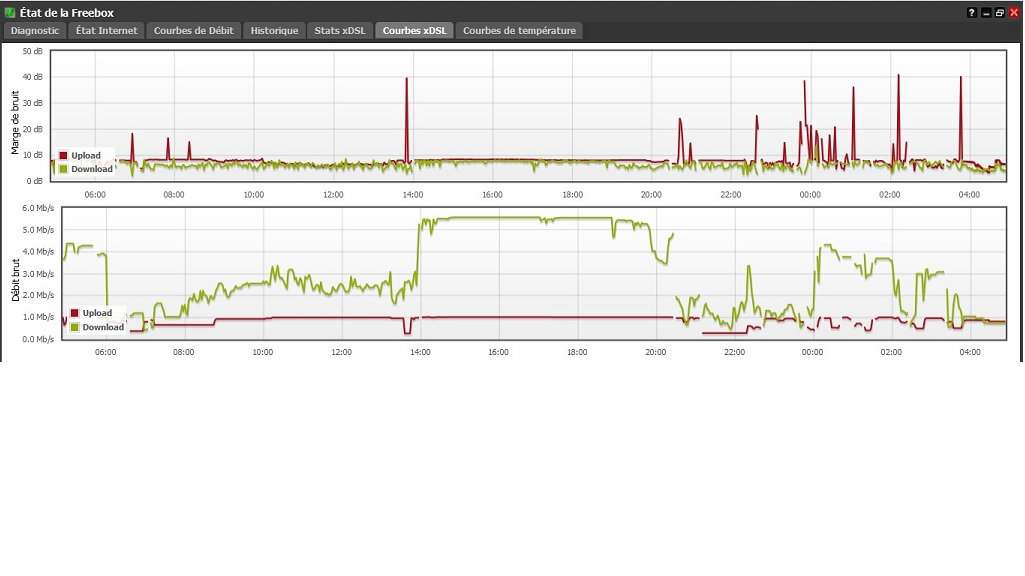Click Upload label in Débit brut legend
This screenshot has width=1025, height=576.
coord(97,313)
